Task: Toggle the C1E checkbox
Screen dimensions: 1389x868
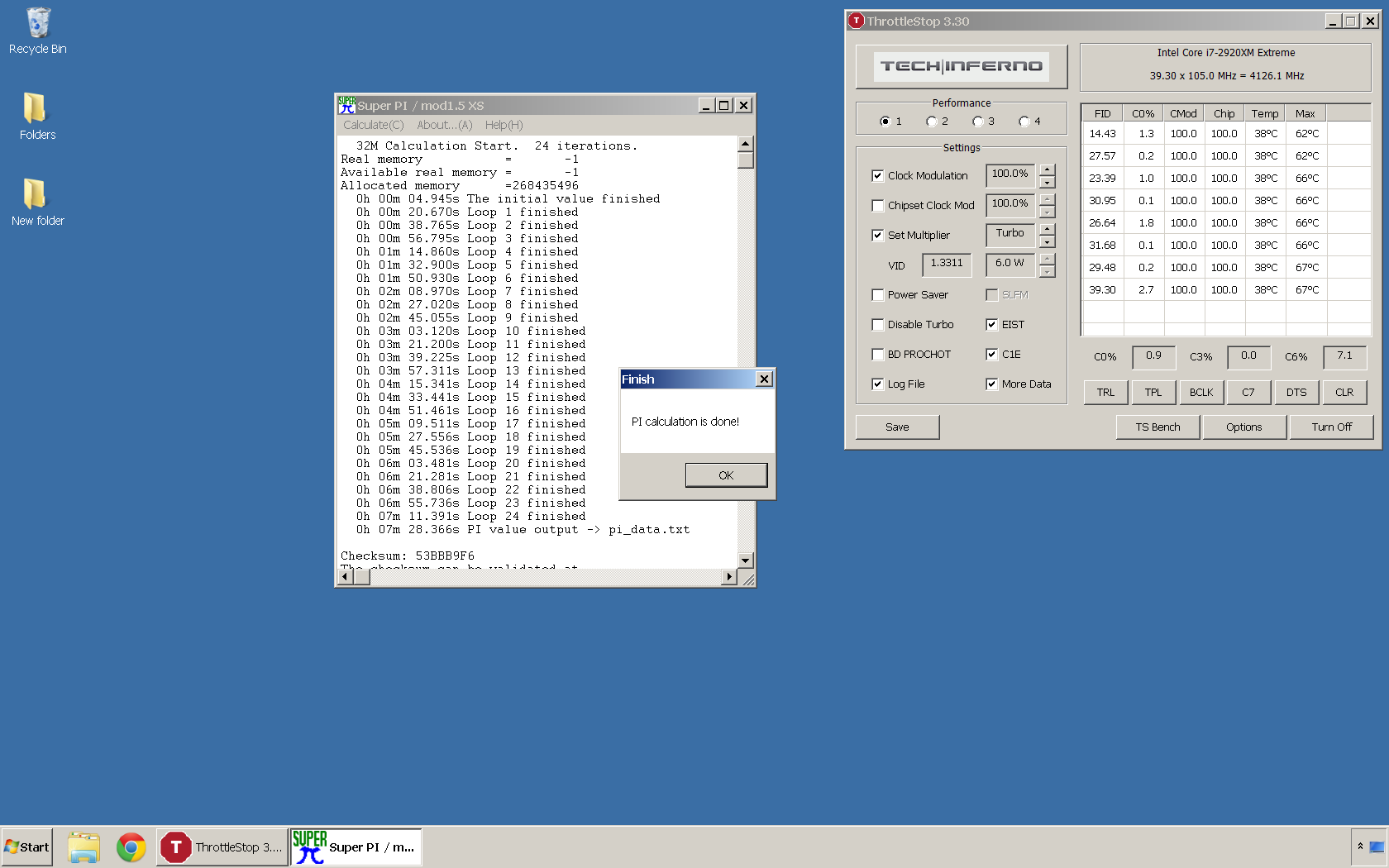Action: point(991,354)
